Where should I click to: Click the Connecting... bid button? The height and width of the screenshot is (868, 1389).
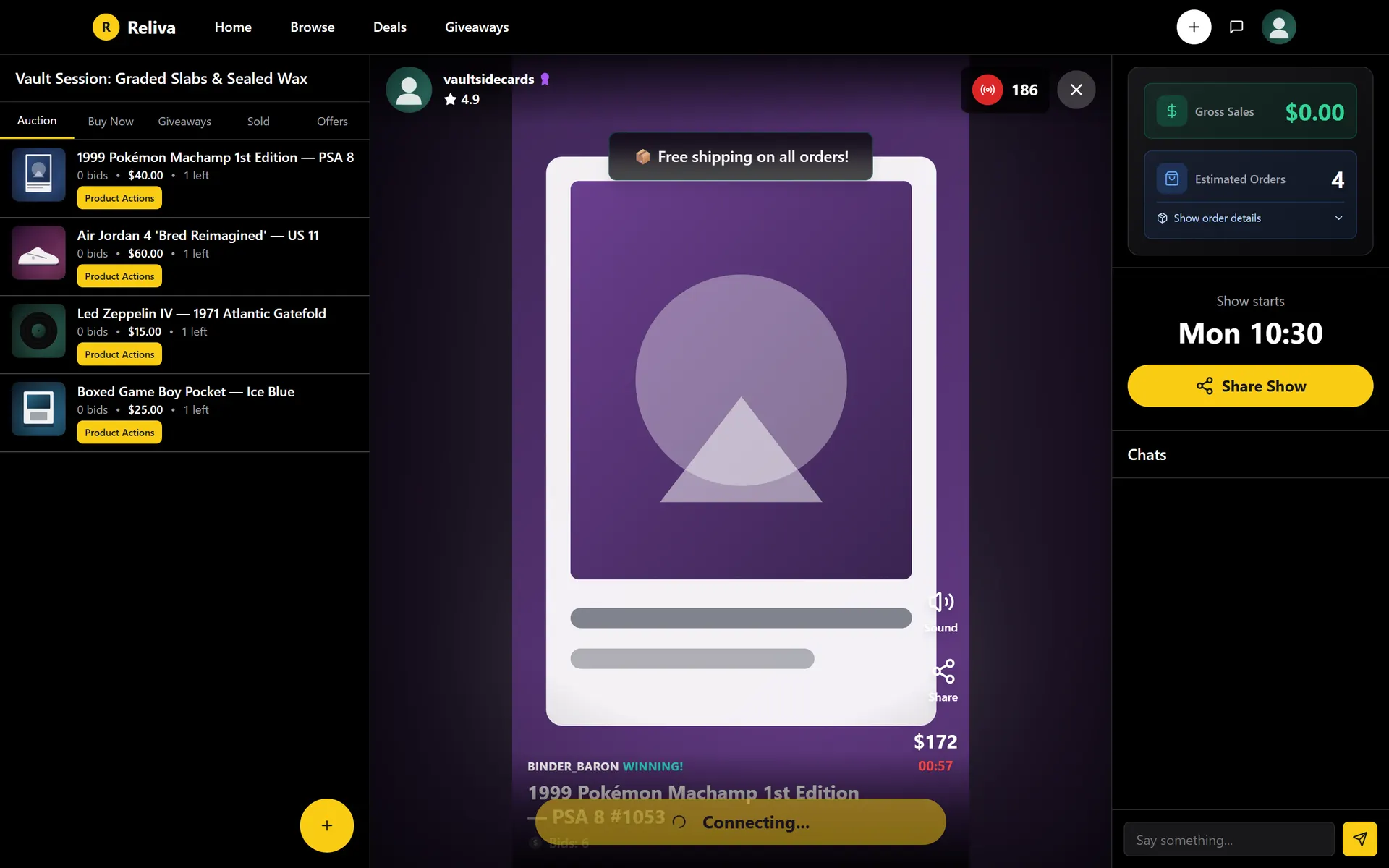coord(741,822)
